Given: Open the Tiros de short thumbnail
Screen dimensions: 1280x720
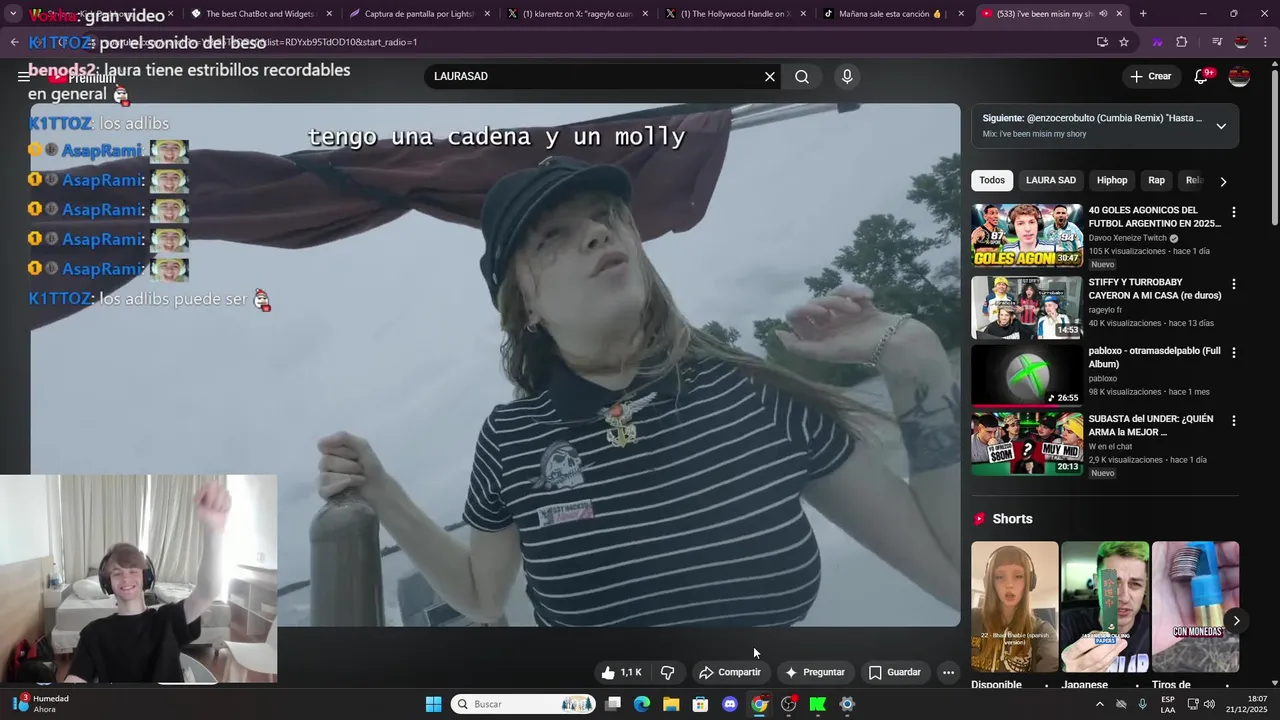Looking at the screenshot, I should tap(1195, 607).
